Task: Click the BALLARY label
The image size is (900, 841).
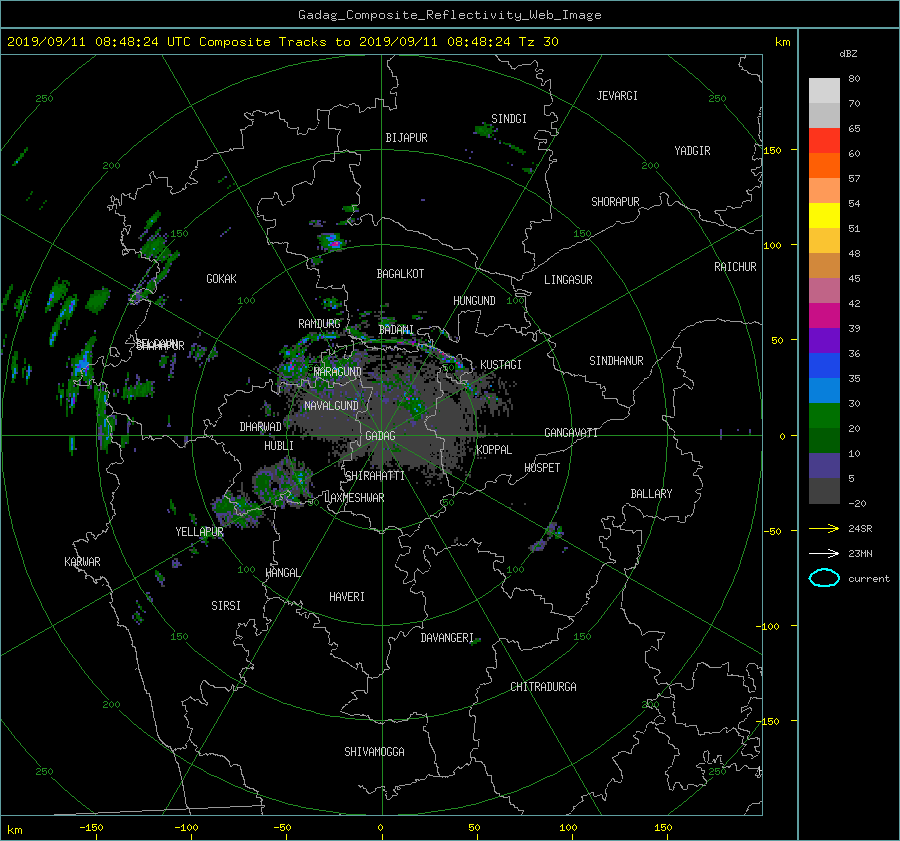Action: click(651, 494)
